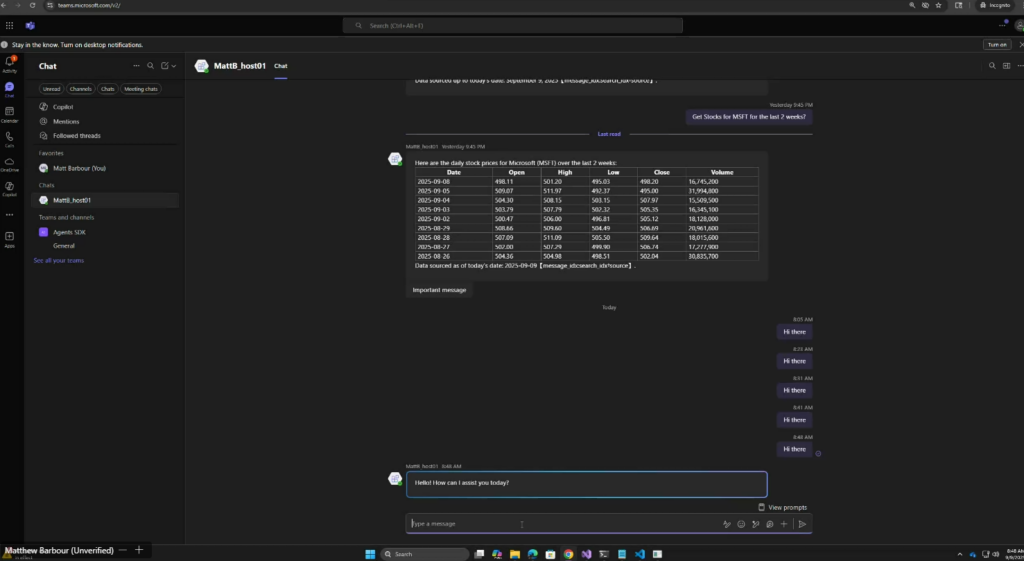Viewport: 1024px width, 561px height.
Task: Find in chat using header search icon
Action: click(x=992, y=65)
